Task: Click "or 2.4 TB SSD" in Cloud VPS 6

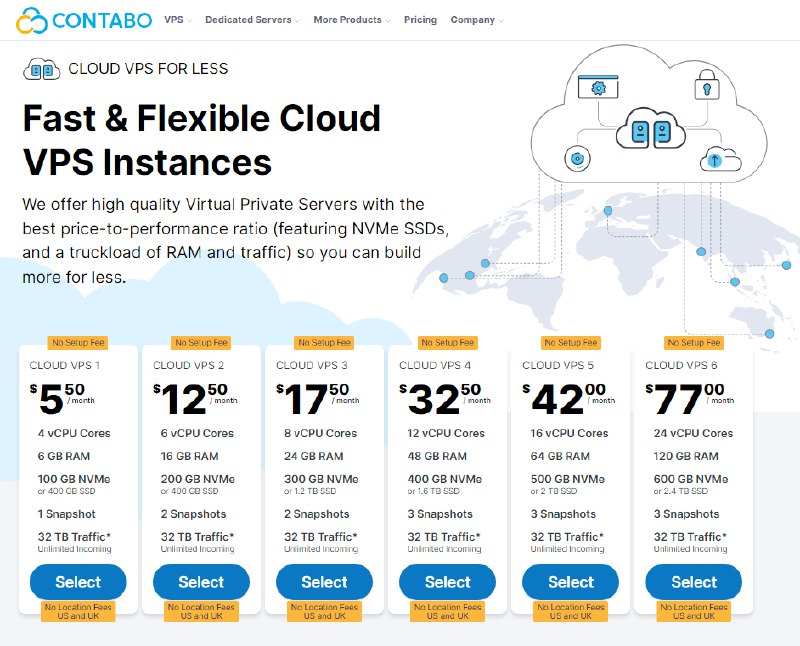Action: tap(681, 491)
